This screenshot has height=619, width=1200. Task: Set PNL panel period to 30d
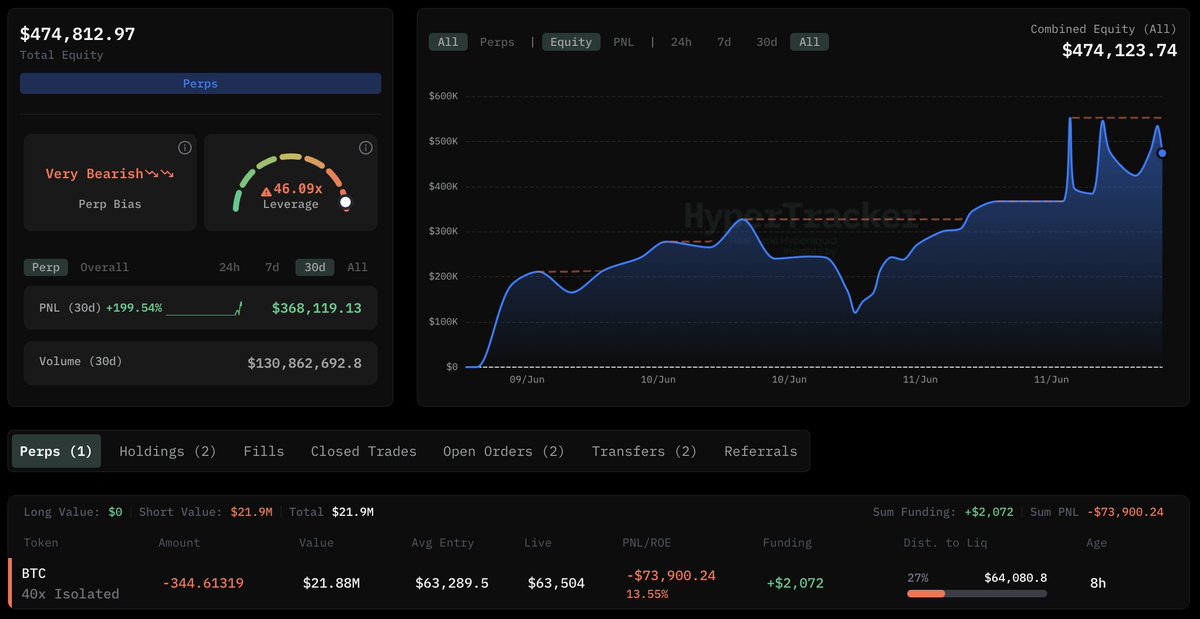pos(315,267)
